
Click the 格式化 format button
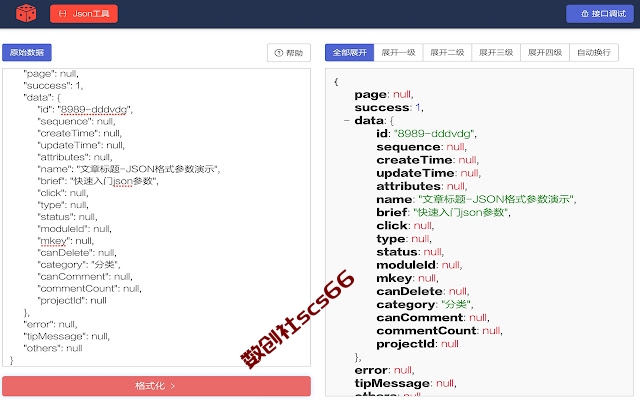(x=156, y=386)
